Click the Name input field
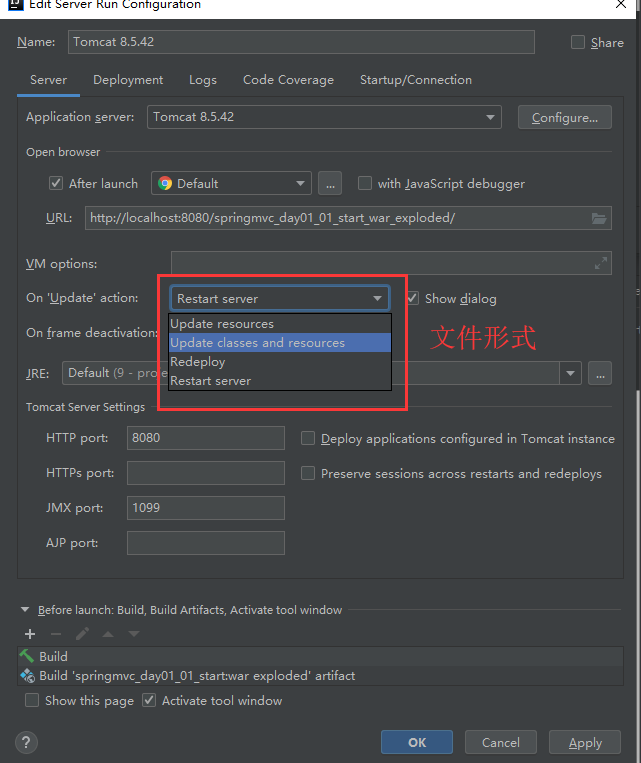The height and width of the screenshot is (763, 641). click(x=301, y=42)
